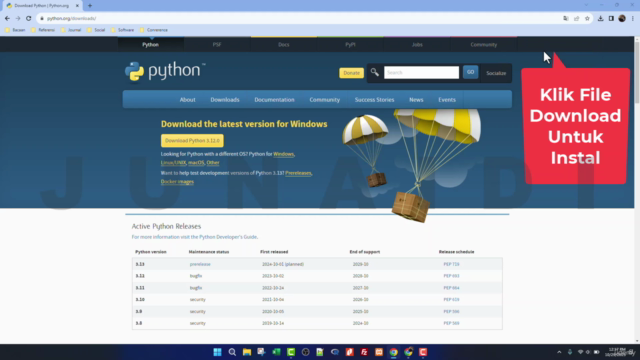640x360 pixels.
Task: Reload the python.org page
Action: (x=29, y=18)
